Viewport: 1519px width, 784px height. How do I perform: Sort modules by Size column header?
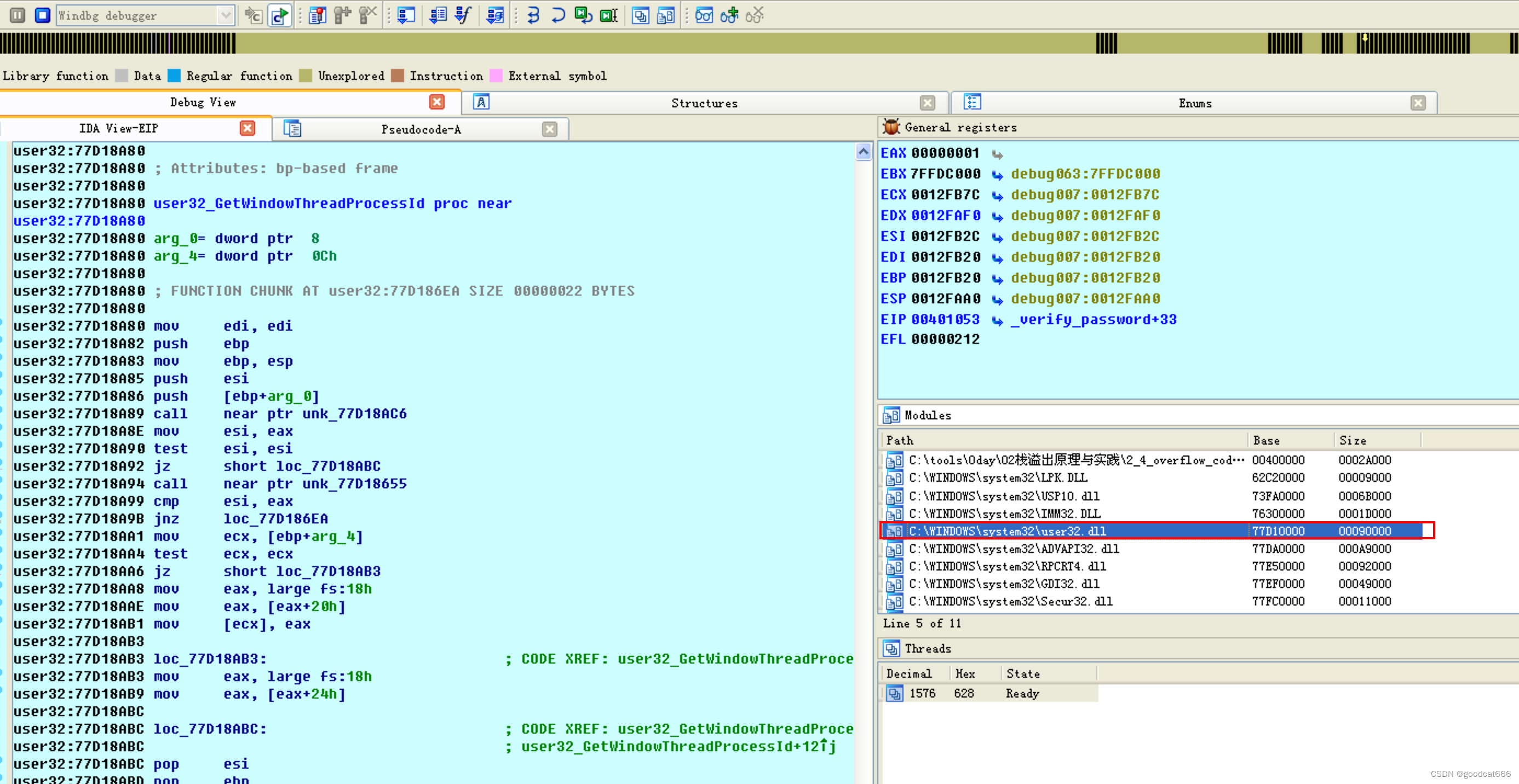(1378, 440)
